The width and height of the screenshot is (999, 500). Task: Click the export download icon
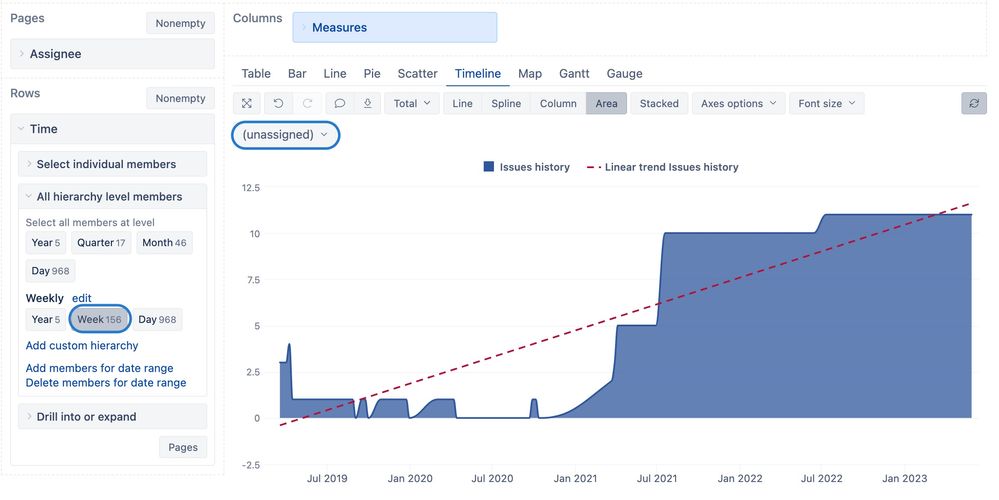click(x=368, y=103)
